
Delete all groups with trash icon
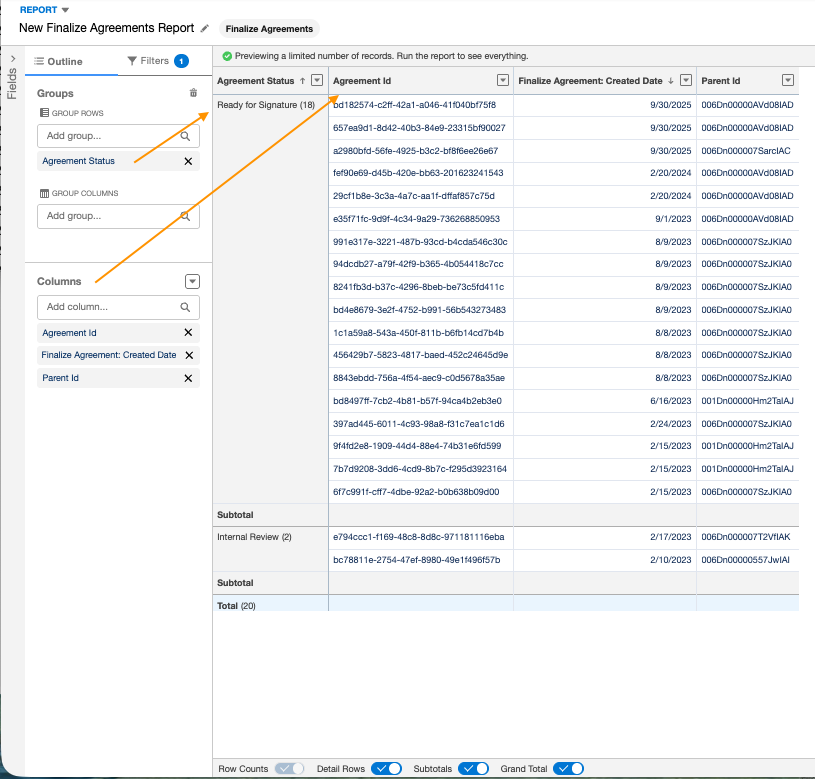pyautogui.click(x=193, y=93)
